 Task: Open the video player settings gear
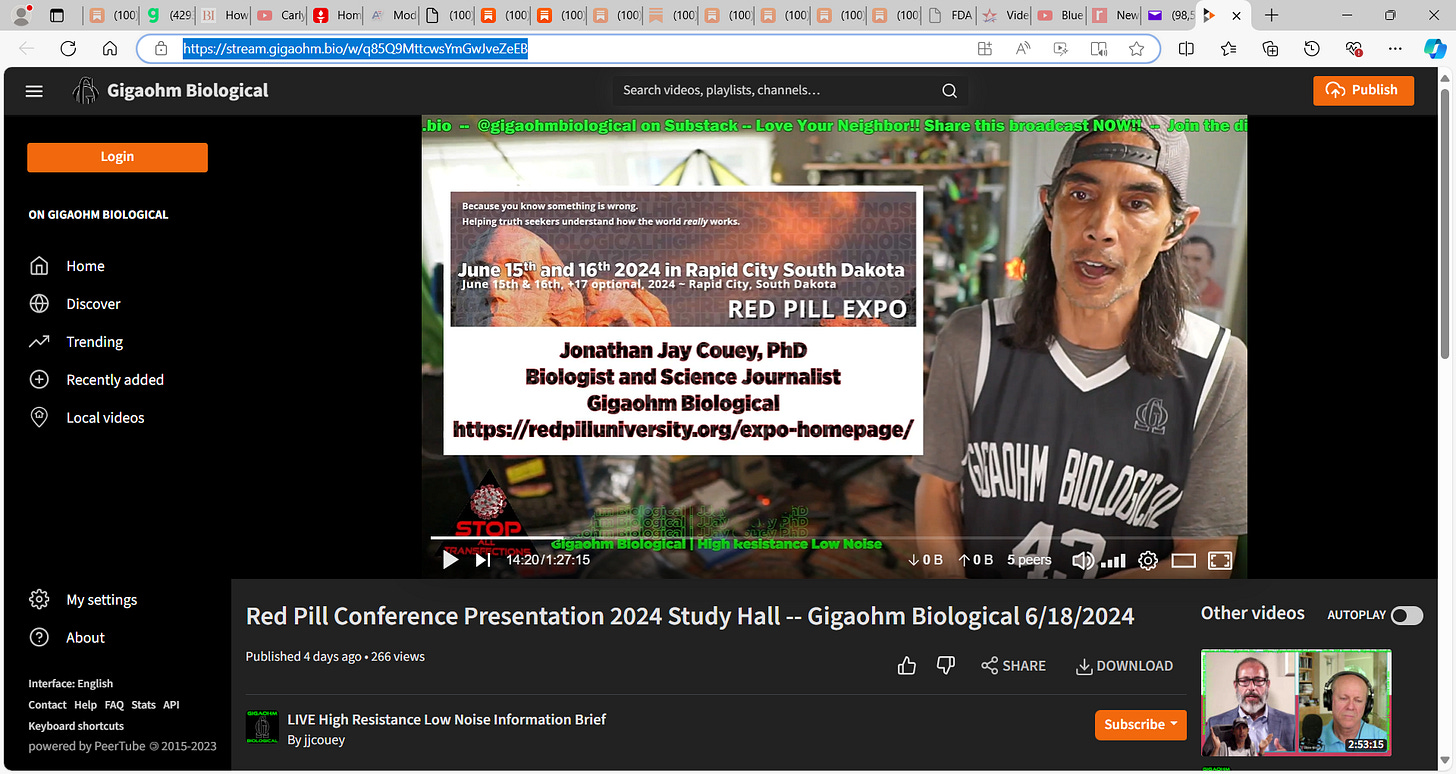[1148, 561]
